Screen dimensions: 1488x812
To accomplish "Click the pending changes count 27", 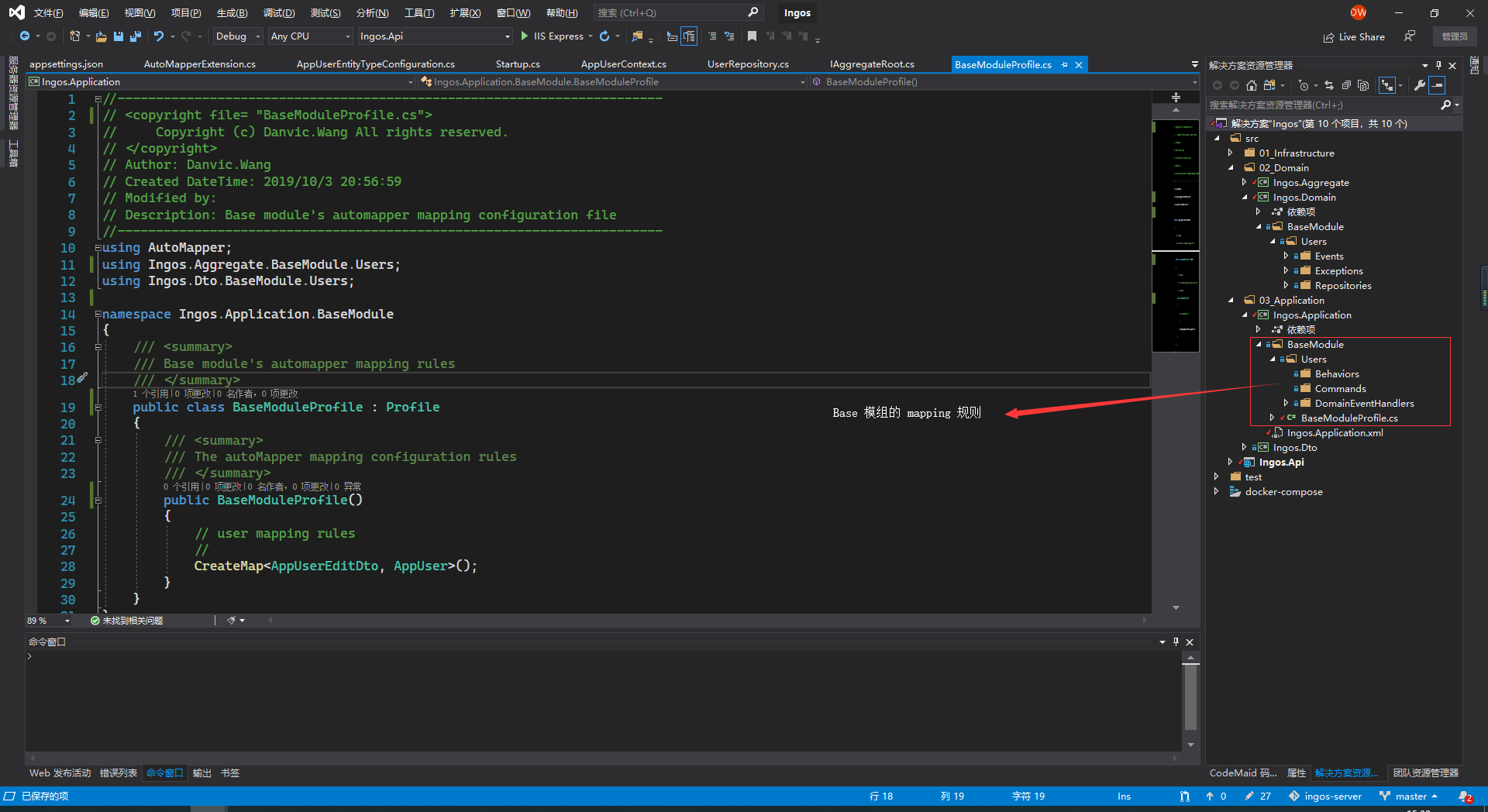I will [1258, 797].
